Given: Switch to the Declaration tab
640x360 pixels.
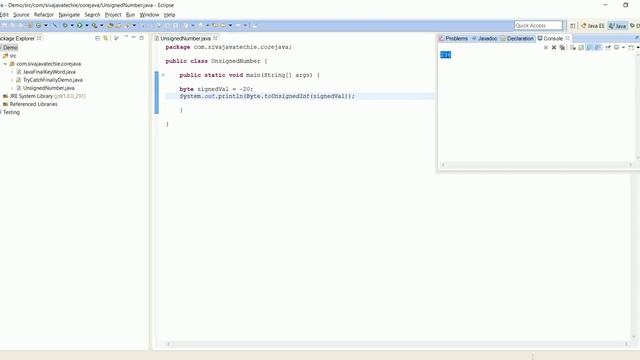Looking at the screenshot, I should (x=517, y=38).
